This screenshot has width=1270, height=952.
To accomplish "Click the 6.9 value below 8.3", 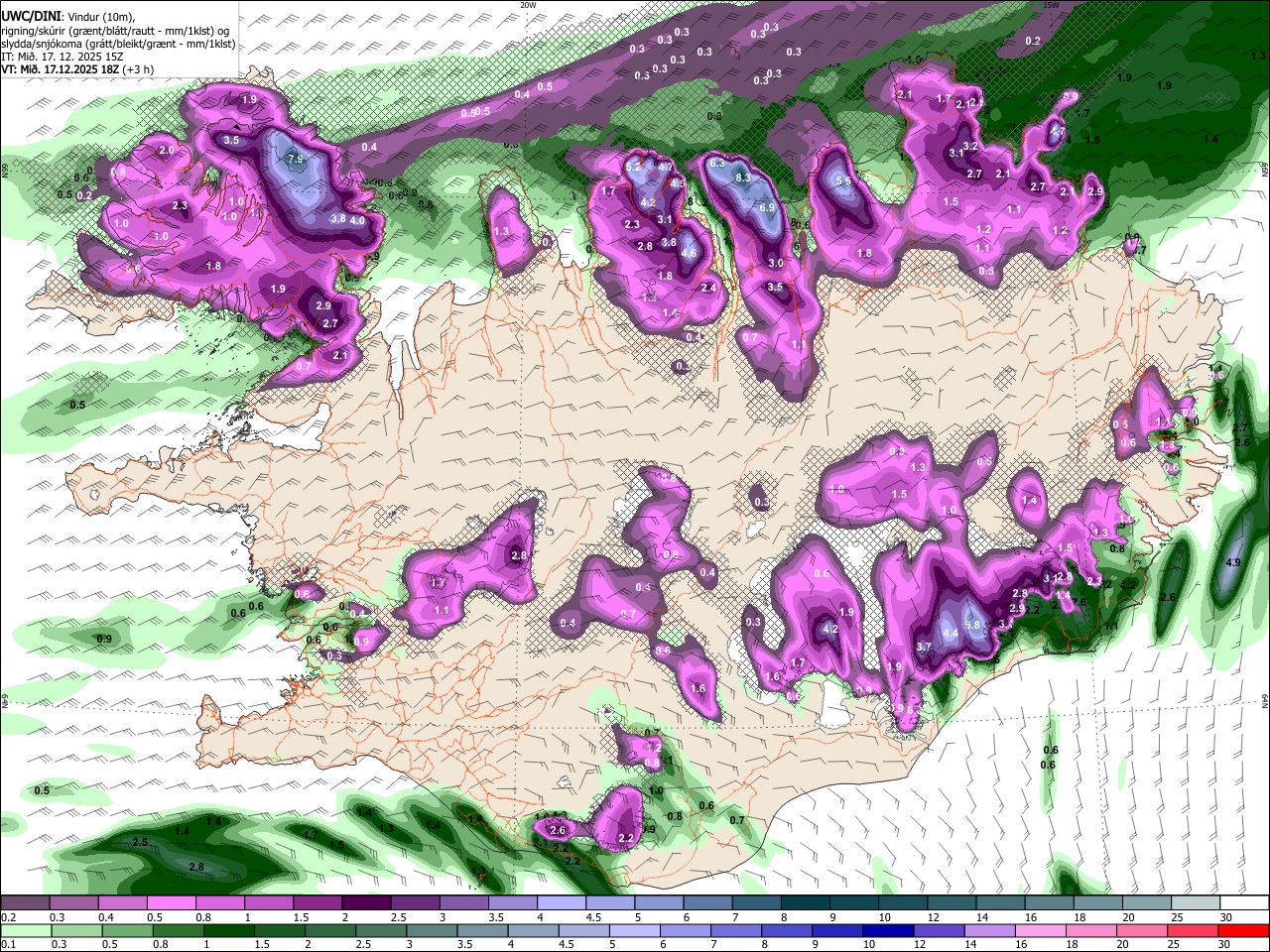I will tap(767, 208).
